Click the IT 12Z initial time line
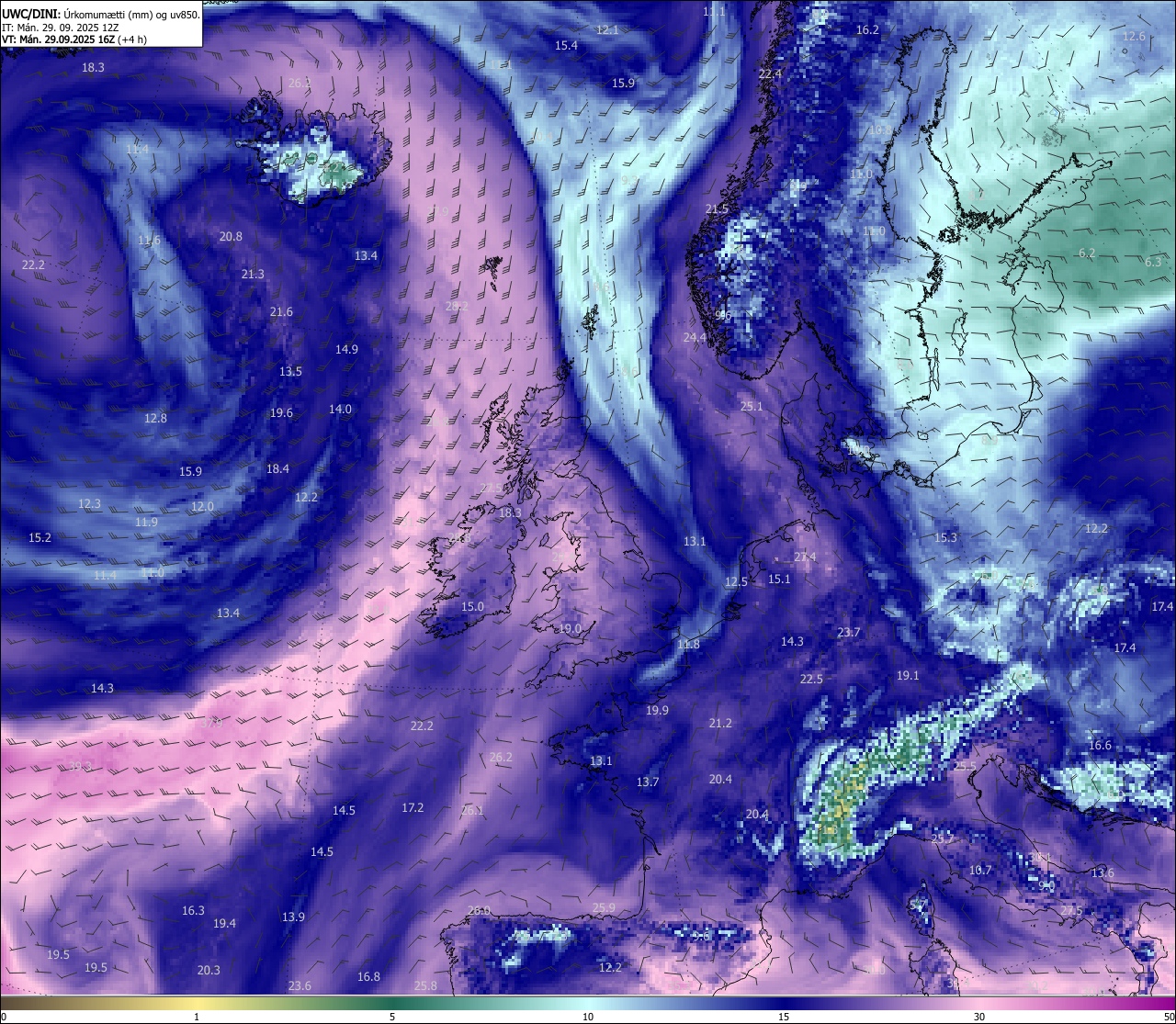Screen dimensions: 1176x1024 [x=61, y=28]
